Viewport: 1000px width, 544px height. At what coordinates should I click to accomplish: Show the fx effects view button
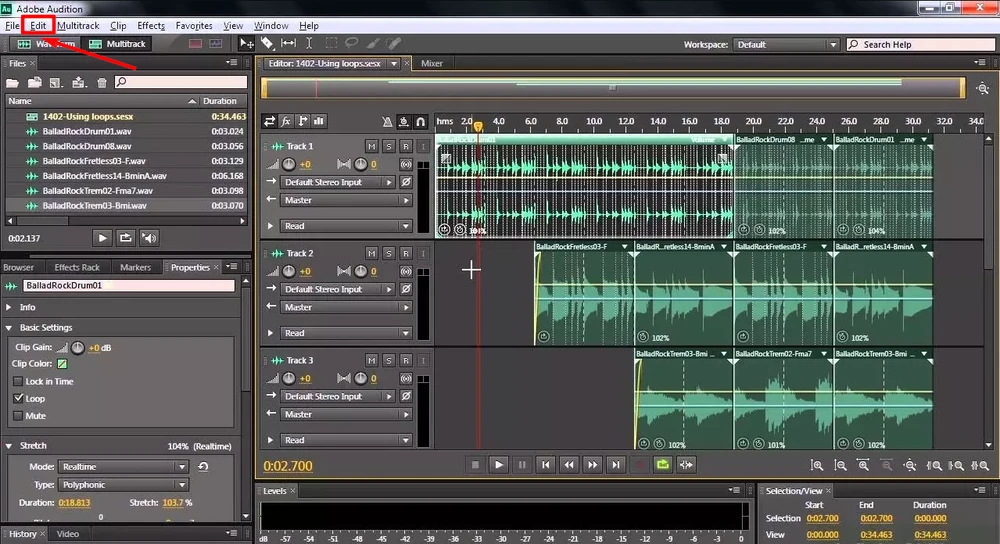[x=286, y=121]
